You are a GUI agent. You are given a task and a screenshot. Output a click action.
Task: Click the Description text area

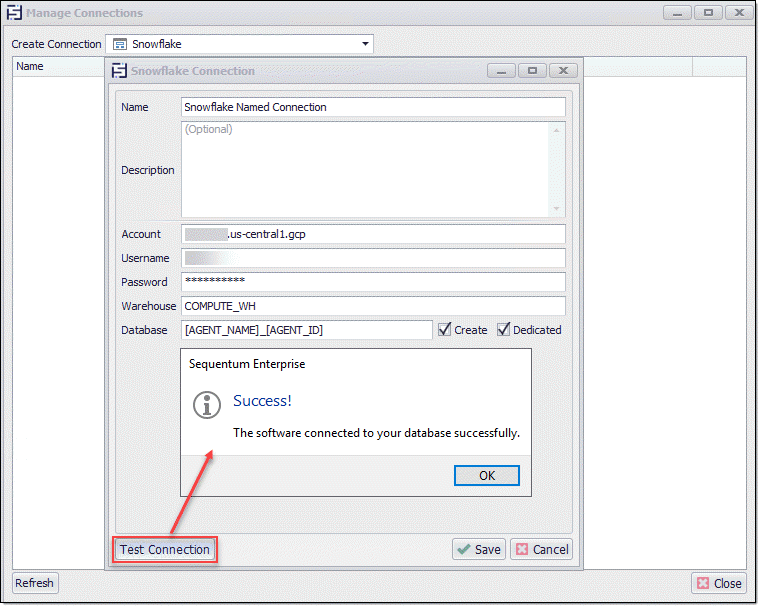(x=366, y=169)
